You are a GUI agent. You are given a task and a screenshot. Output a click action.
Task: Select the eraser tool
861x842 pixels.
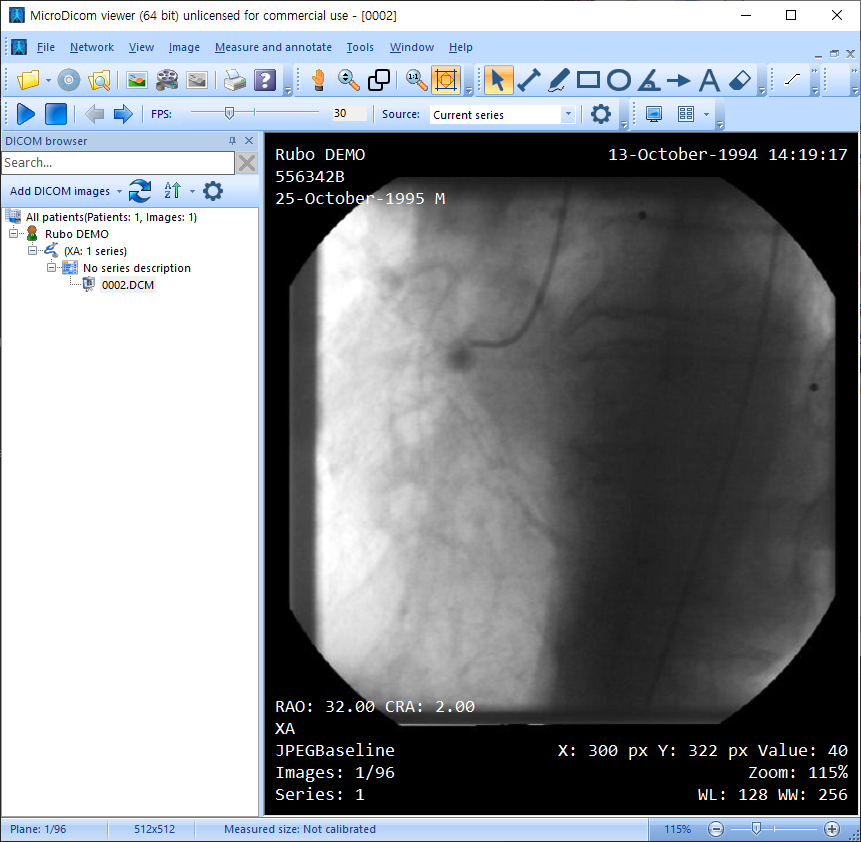(x=740, y=80)
